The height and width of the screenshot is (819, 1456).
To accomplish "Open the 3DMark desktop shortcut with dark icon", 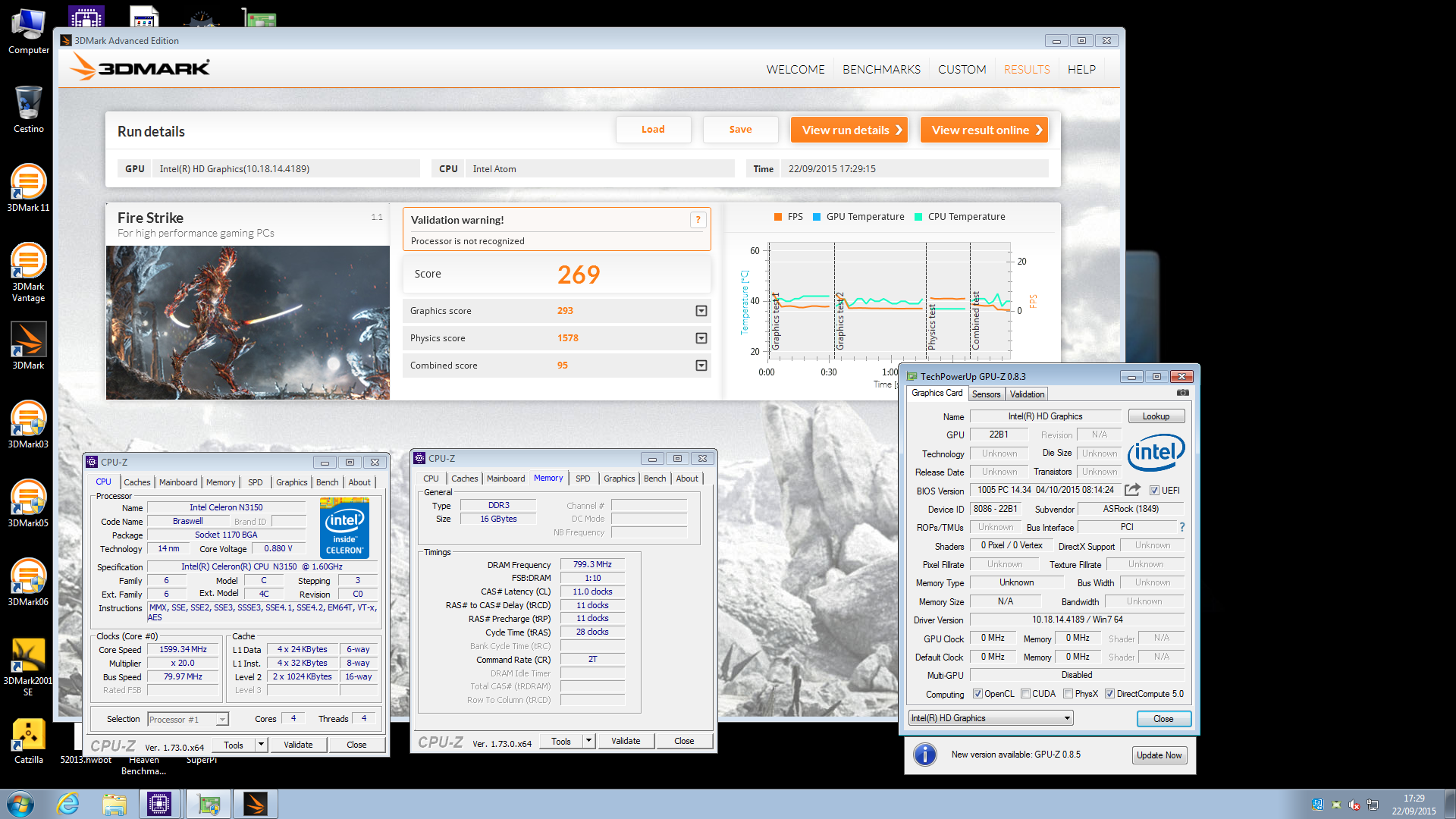I will (x=28, y=346).
